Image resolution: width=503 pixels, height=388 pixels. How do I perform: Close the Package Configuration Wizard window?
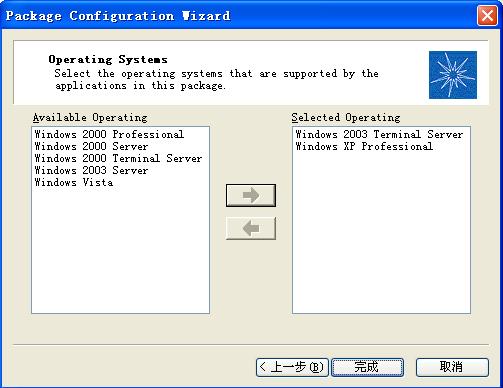487,16
